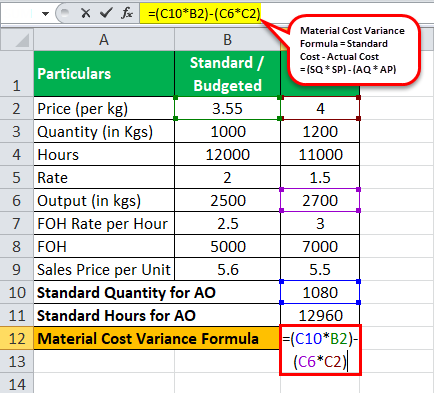
Task: Click the 'Standard Hours for AO' cell
Action: (157, 316)
